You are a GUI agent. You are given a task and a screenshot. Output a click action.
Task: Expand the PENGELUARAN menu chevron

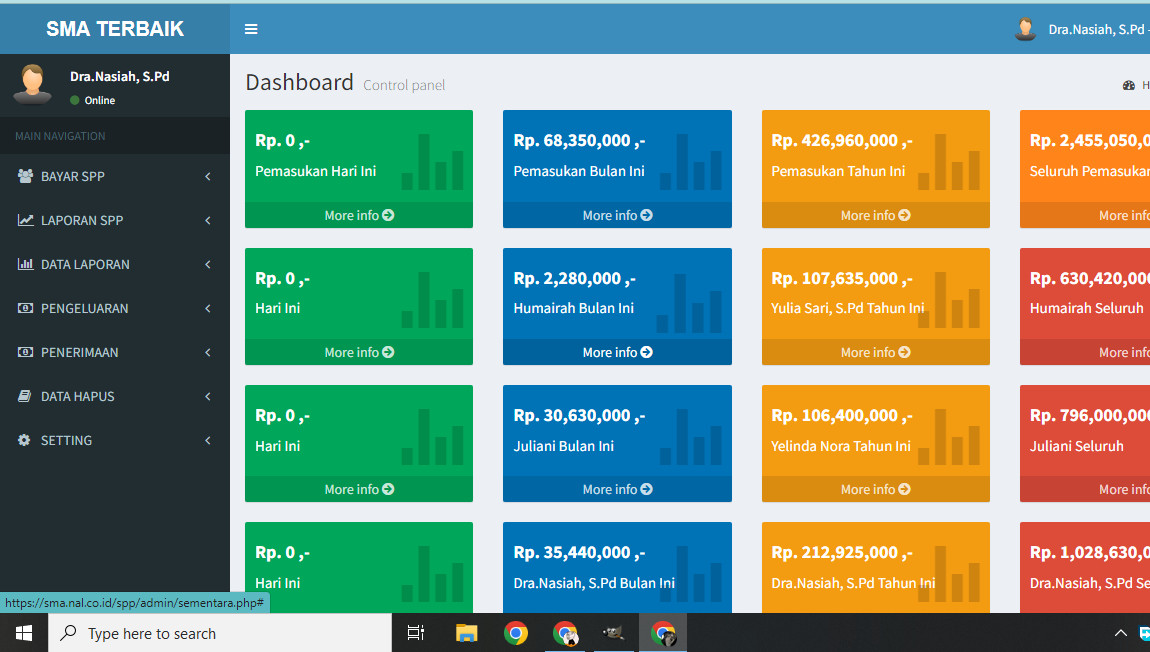click(x=207, y=308)
